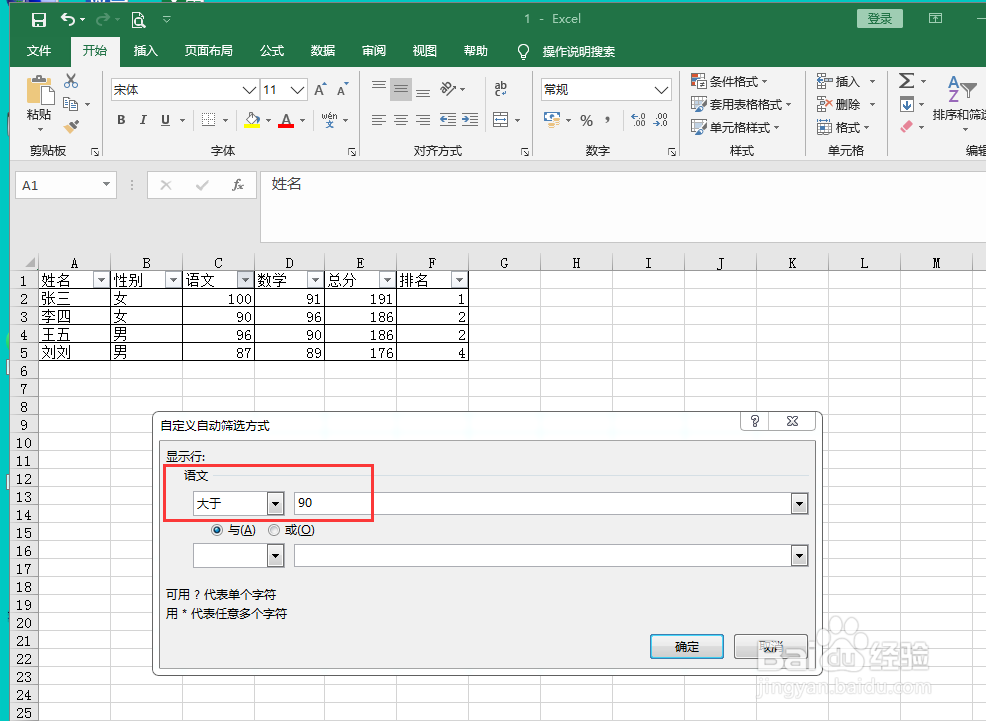The height and width of the screenshot is (721, 986).
Task: Click the AutoSum sigma icon
Action: click(906, 80)
